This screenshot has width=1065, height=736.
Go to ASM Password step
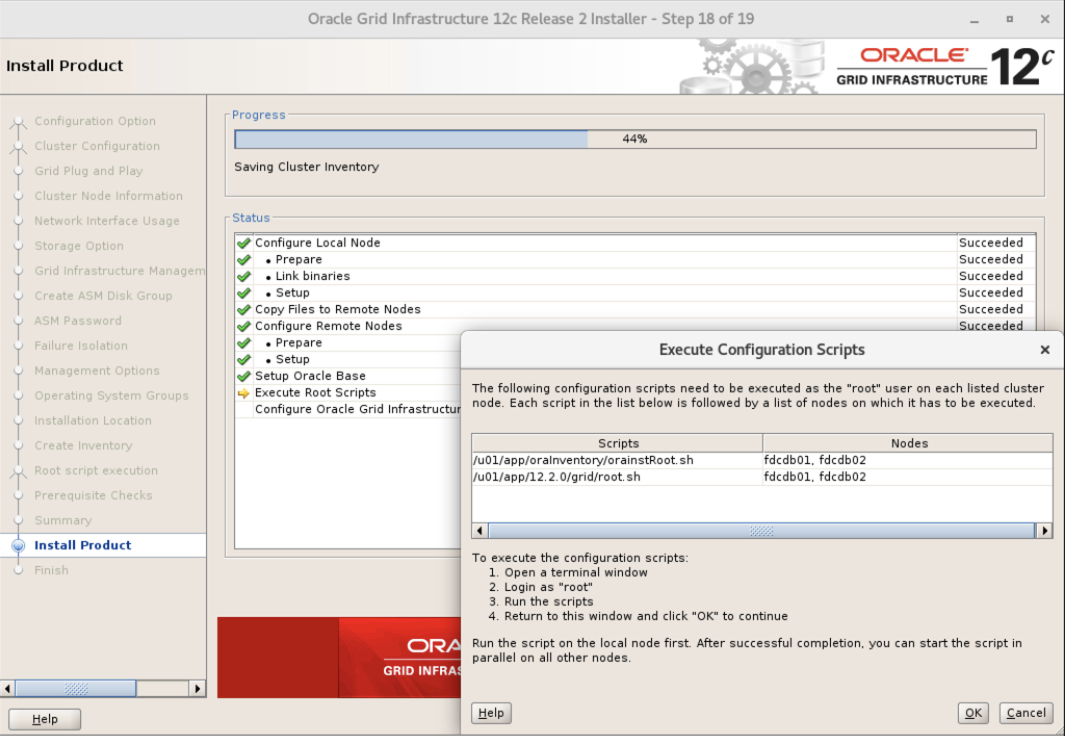[x=78, y=320]
